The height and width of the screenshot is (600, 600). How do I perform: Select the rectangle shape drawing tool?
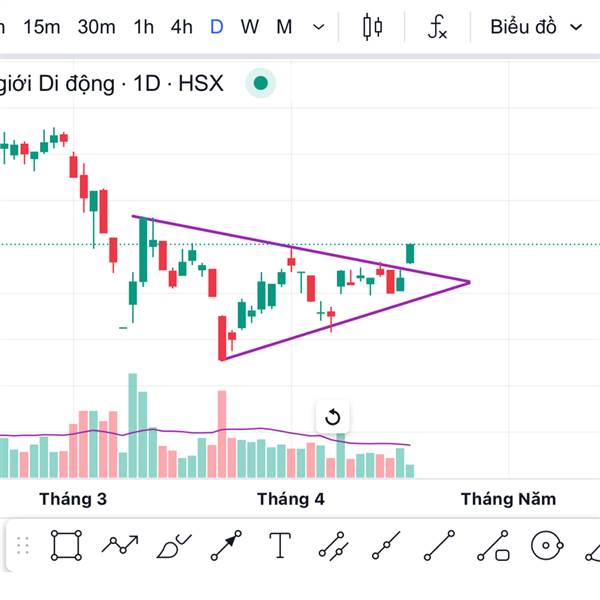click(x=66, y=546)
